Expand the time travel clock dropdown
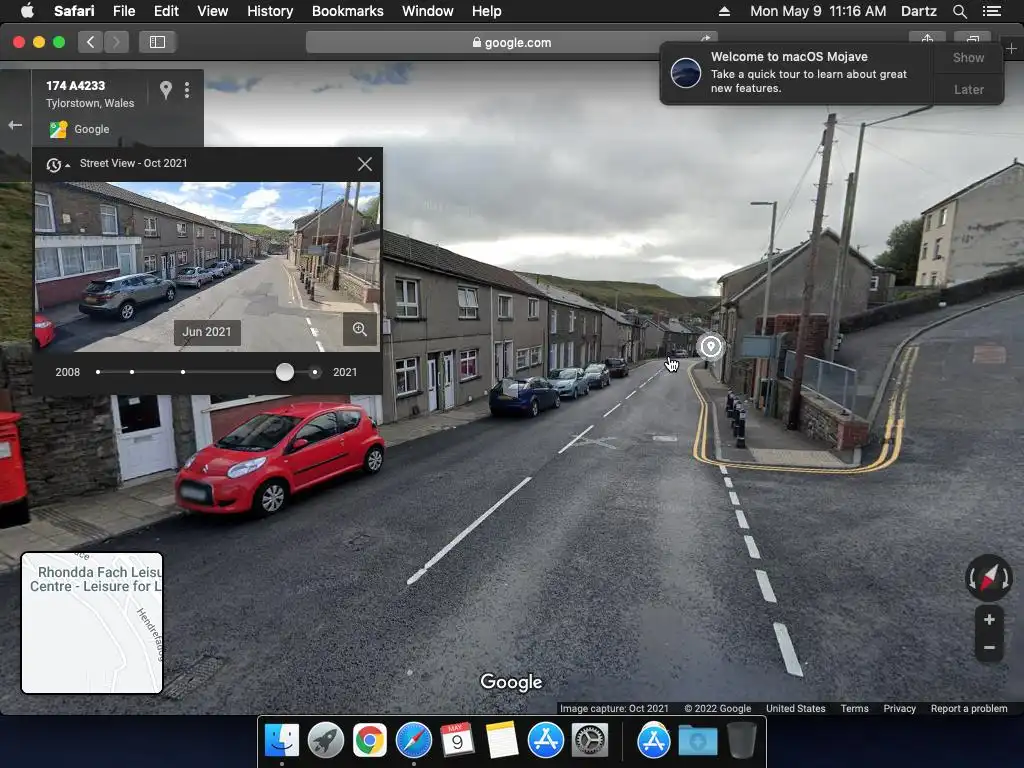 (58, 165)
